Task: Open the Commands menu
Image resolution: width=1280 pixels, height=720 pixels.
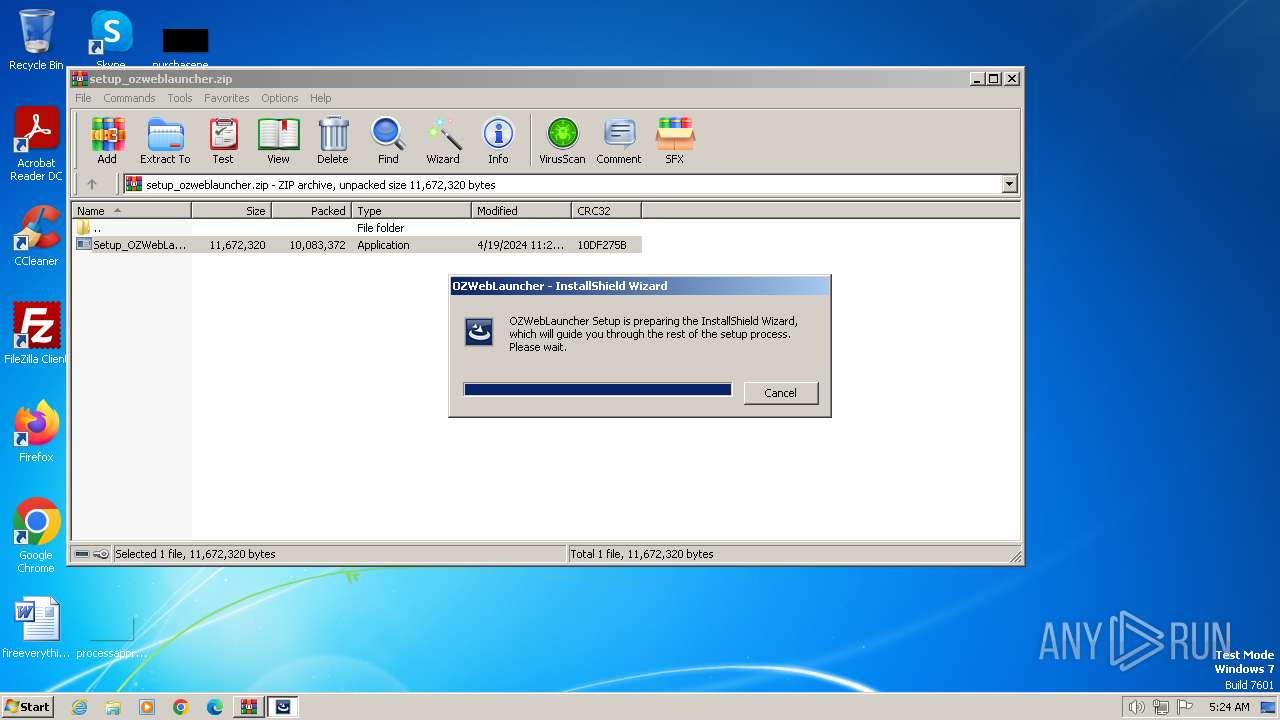Action: click(129, 98)
